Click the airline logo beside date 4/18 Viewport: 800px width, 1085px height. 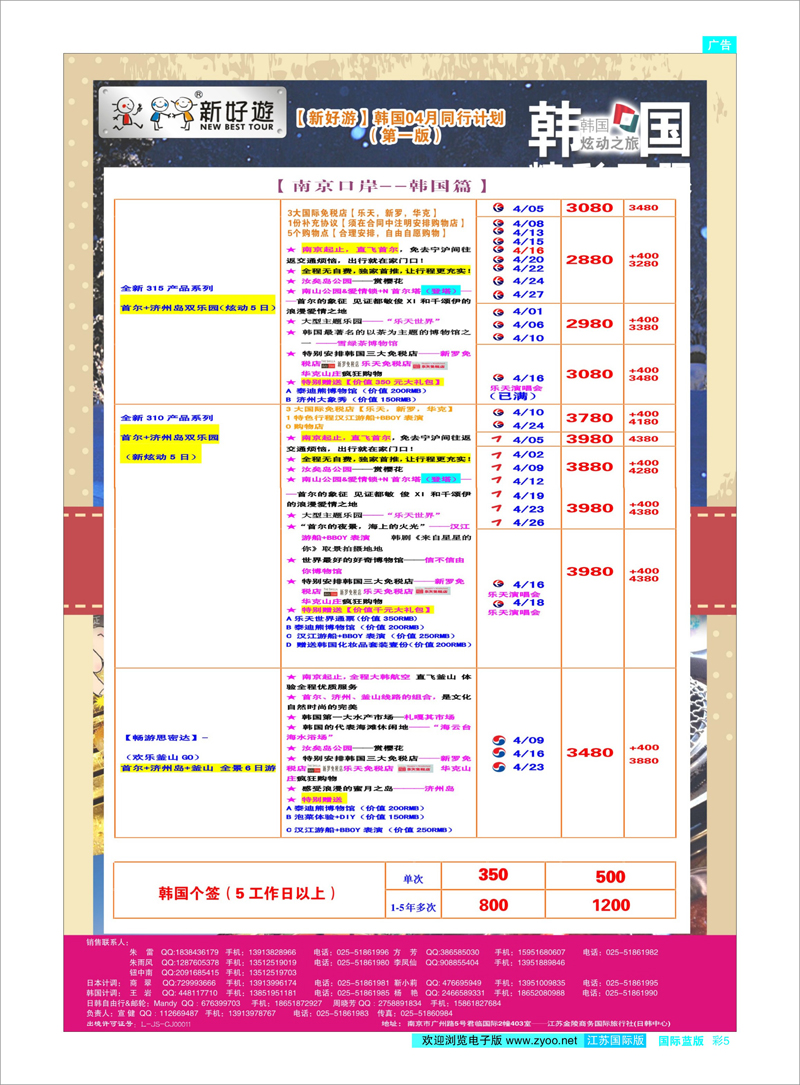tap(498, 603)
